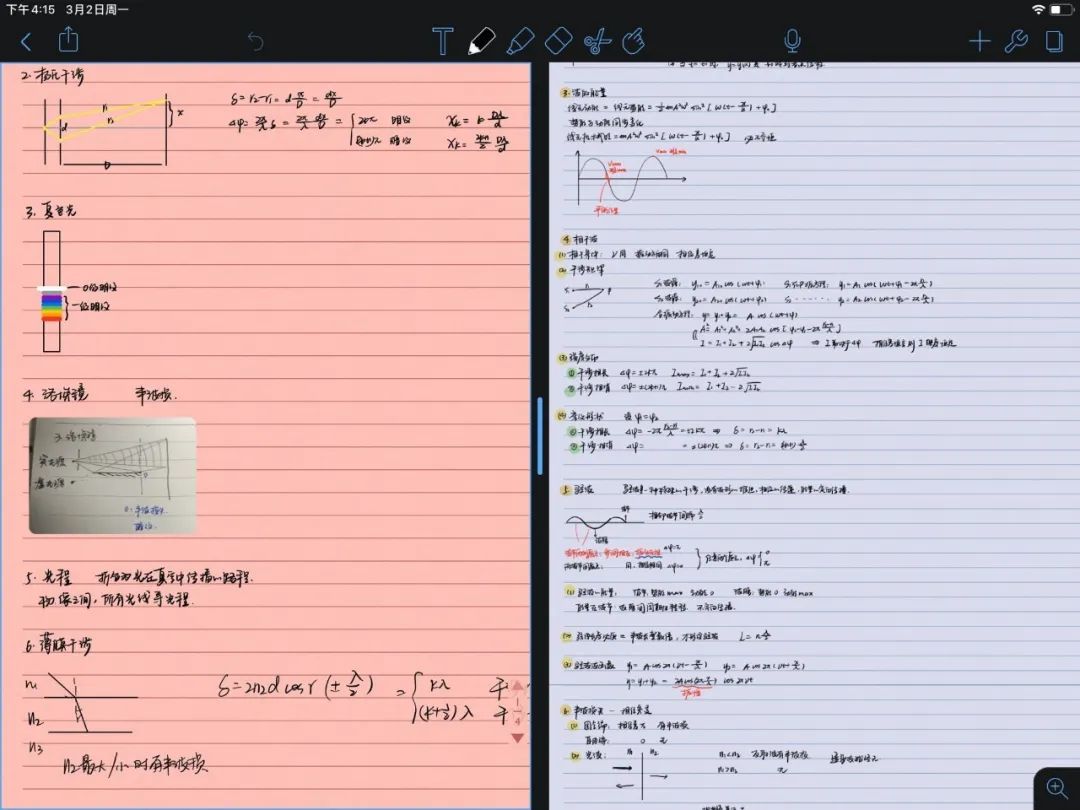Jump to next page with down arrow
This screenshot has height=810, width=1080.
point(517,738)
